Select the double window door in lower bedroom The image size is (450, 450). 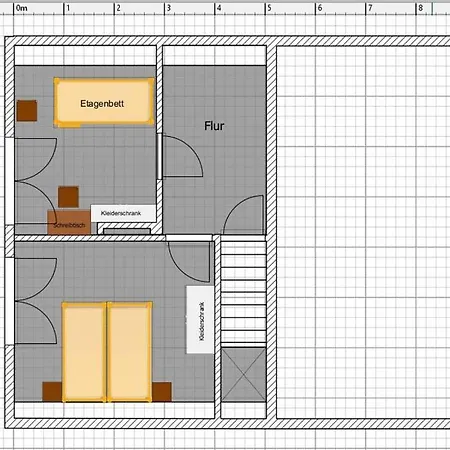(32, 301)
